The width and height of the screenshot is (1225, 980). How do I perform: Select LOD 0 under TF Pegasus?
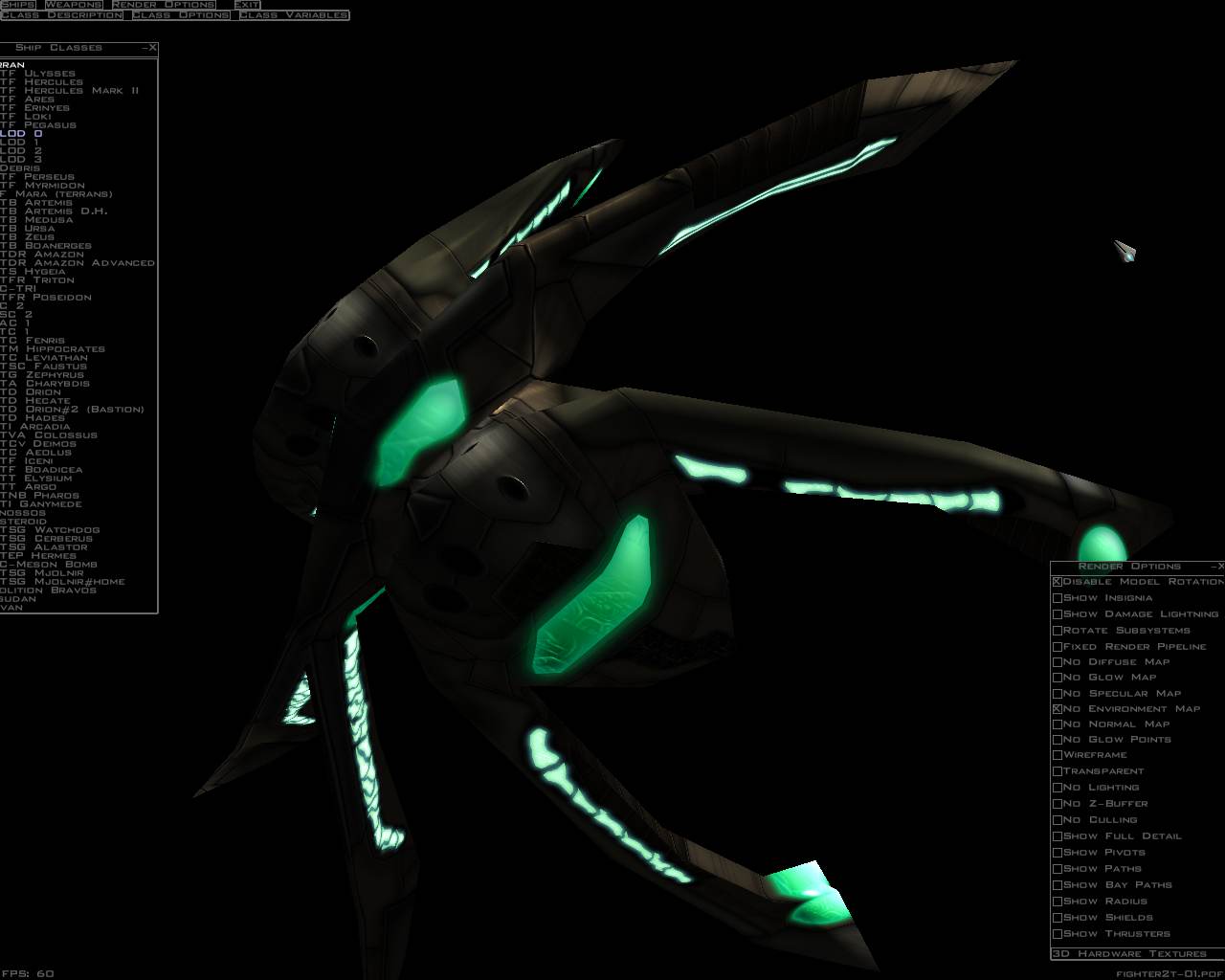point(21,134)
